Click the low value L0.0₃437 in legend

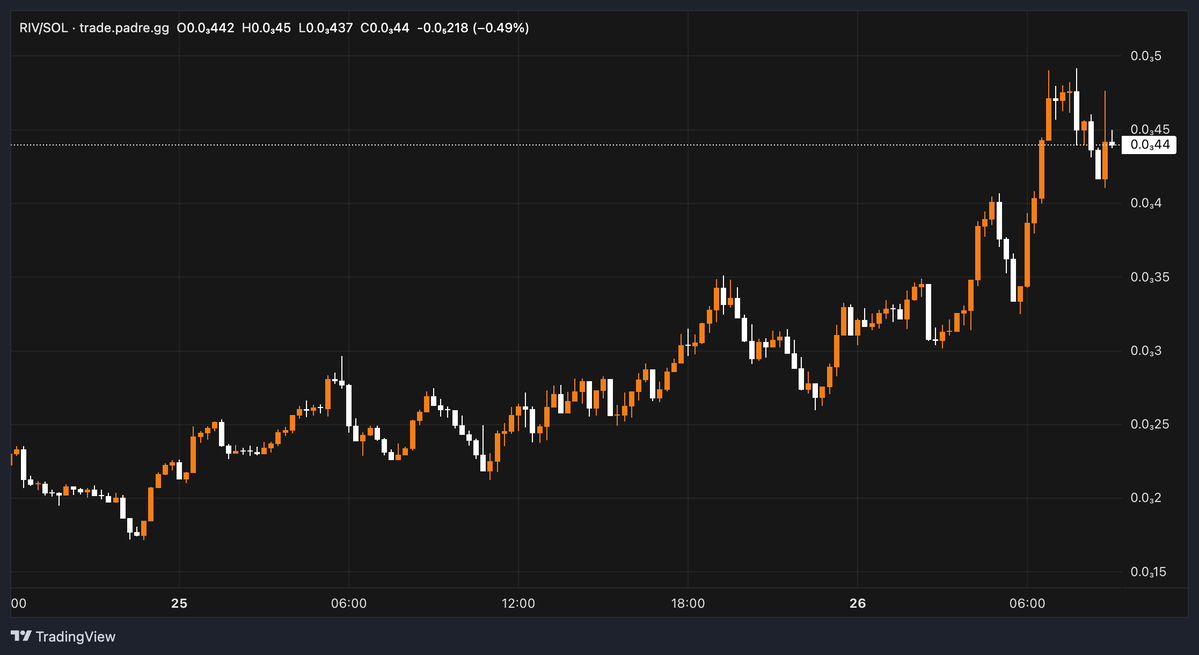[326, 28]
